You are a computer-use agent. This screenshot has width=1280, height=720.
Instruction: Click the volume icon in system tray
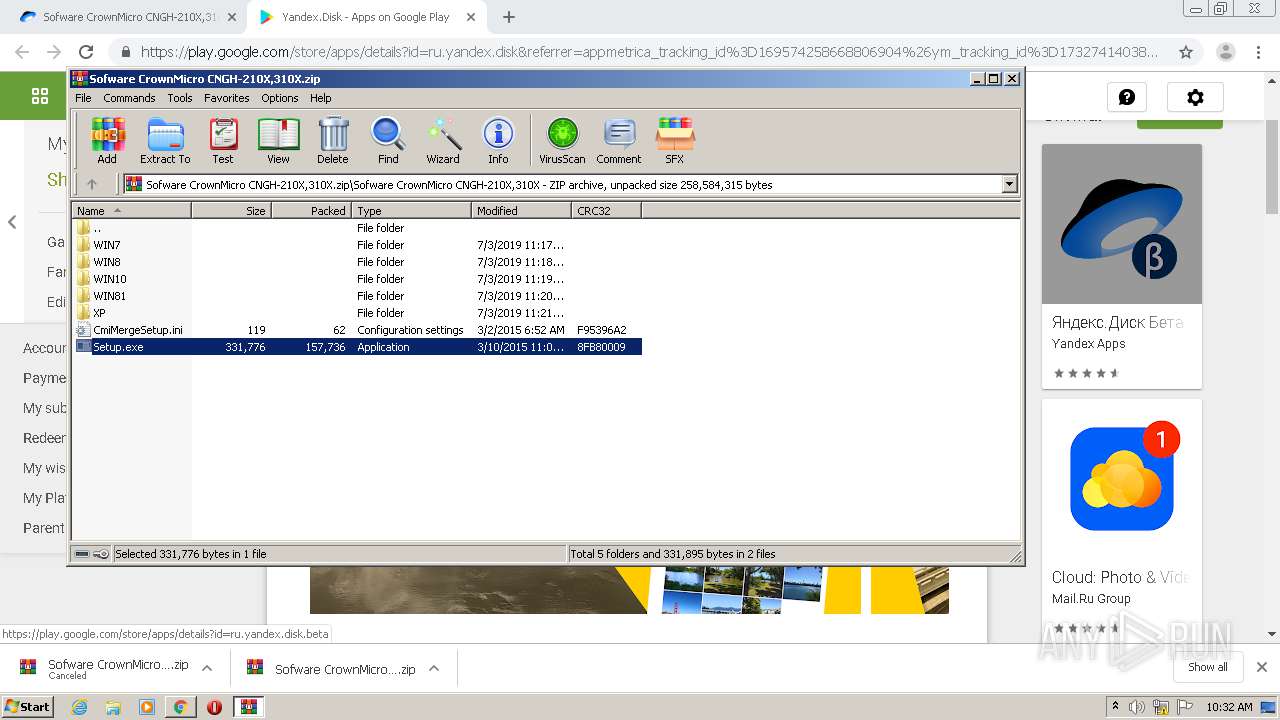point(1136,707)
